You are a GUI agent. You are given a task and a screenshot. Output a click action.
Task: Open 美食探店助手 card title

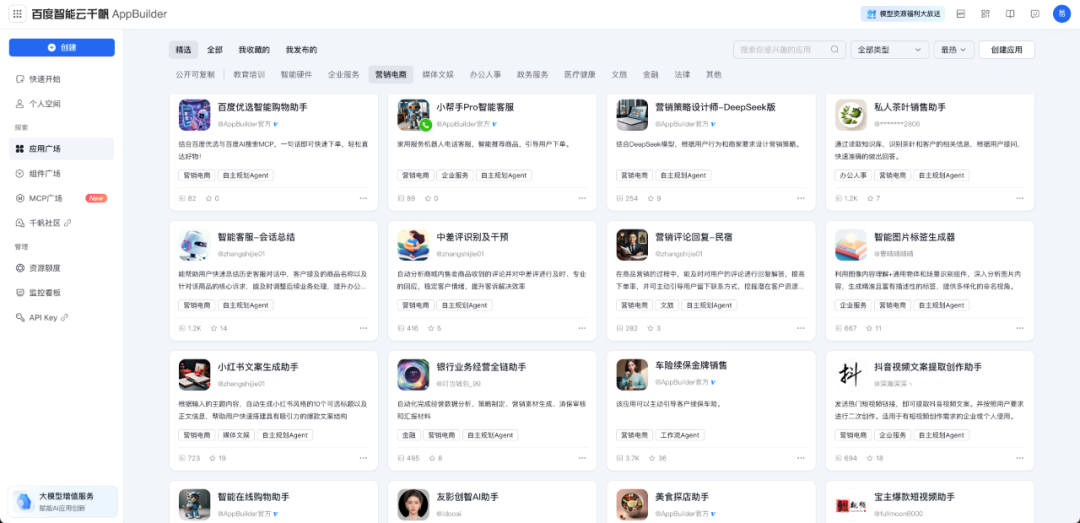[x=682, y=497]
